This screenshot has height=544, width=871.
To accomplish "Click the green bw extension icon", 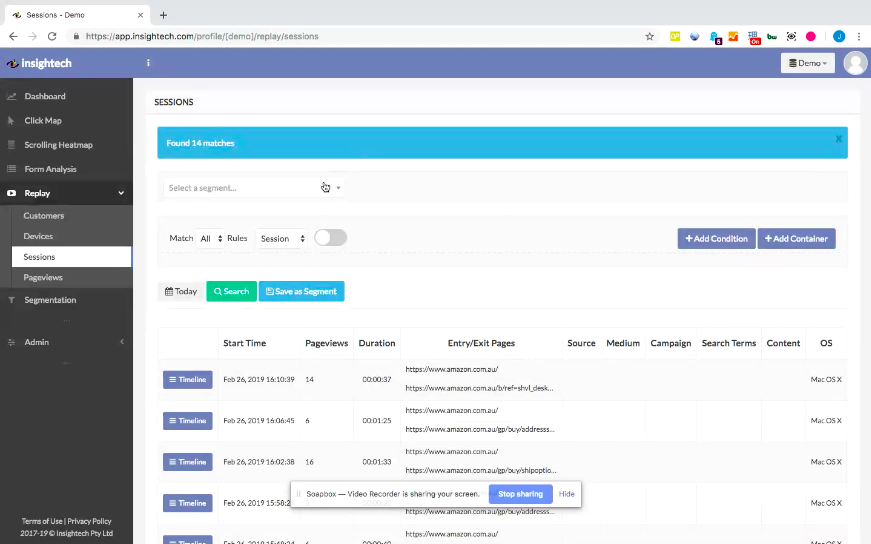I will coord(772,36).
